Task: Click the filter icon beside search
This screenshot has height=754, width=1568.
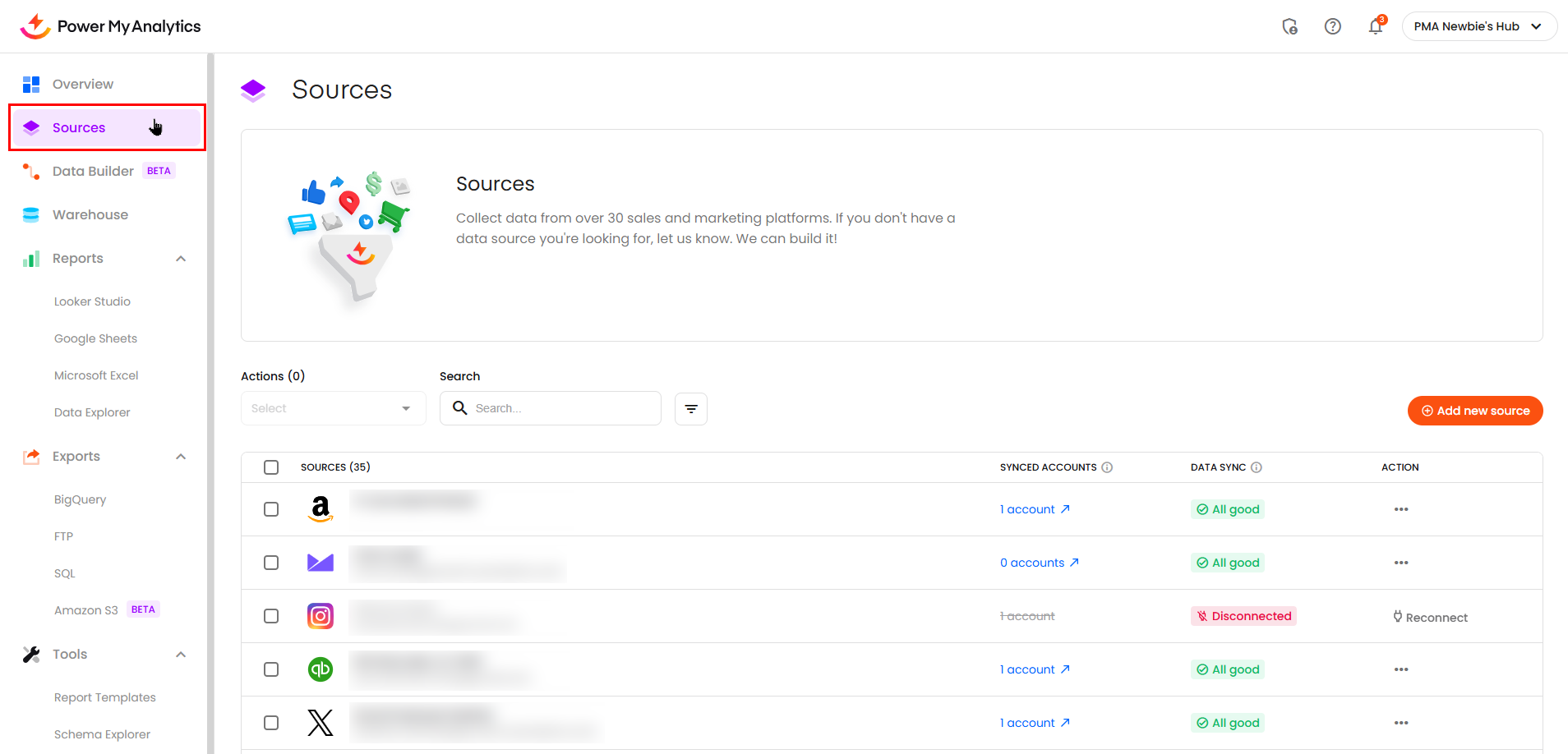Action: click(x=690, y=409)
